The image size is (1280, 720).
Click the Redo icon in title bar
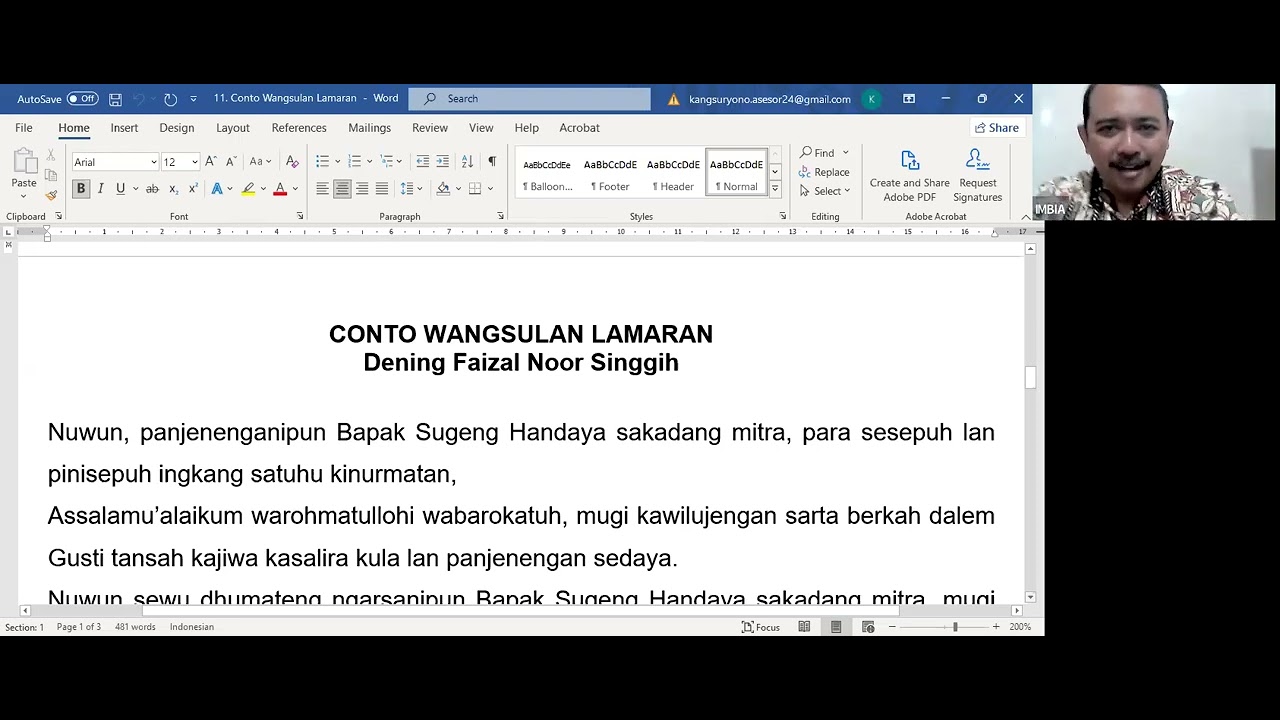point(170,99)
